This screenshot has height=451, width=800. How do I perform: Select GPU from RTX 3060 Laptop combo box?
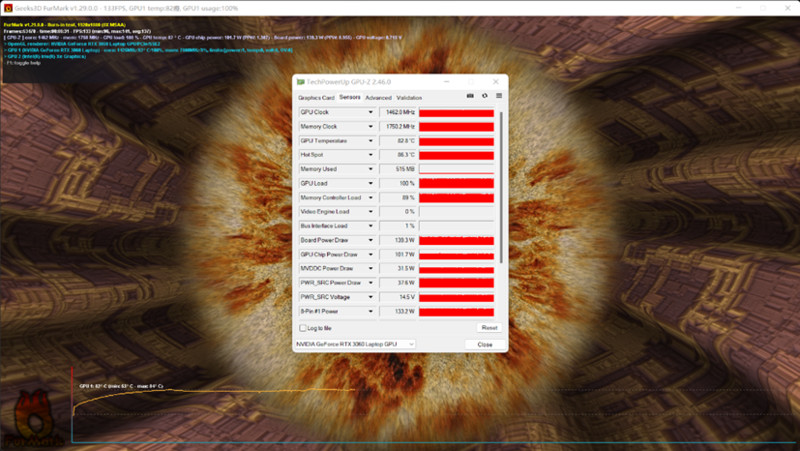pos(355,344)
